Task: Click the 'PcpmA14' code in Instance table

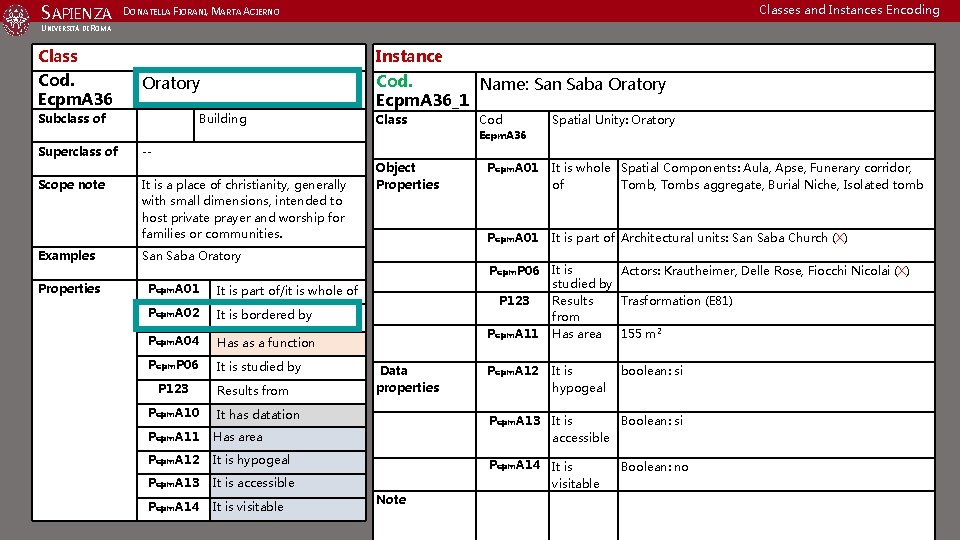Action: 514,465
